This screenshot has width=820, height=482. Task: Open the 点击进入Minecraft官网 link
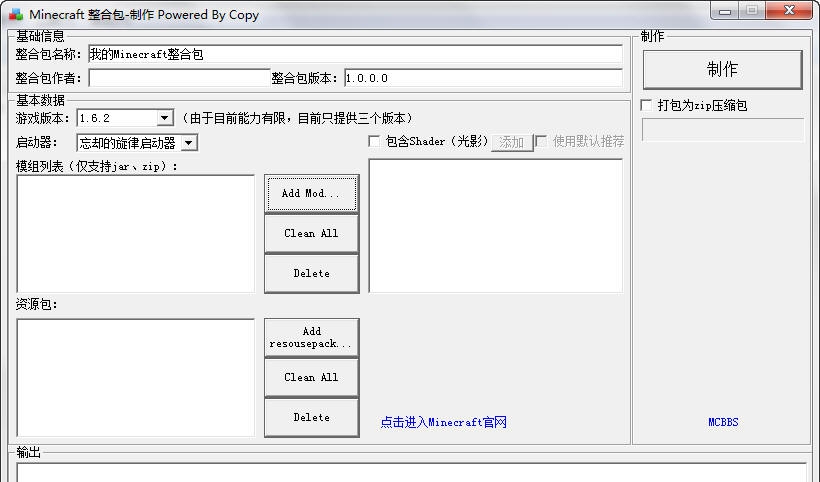[x=443, y=422]
